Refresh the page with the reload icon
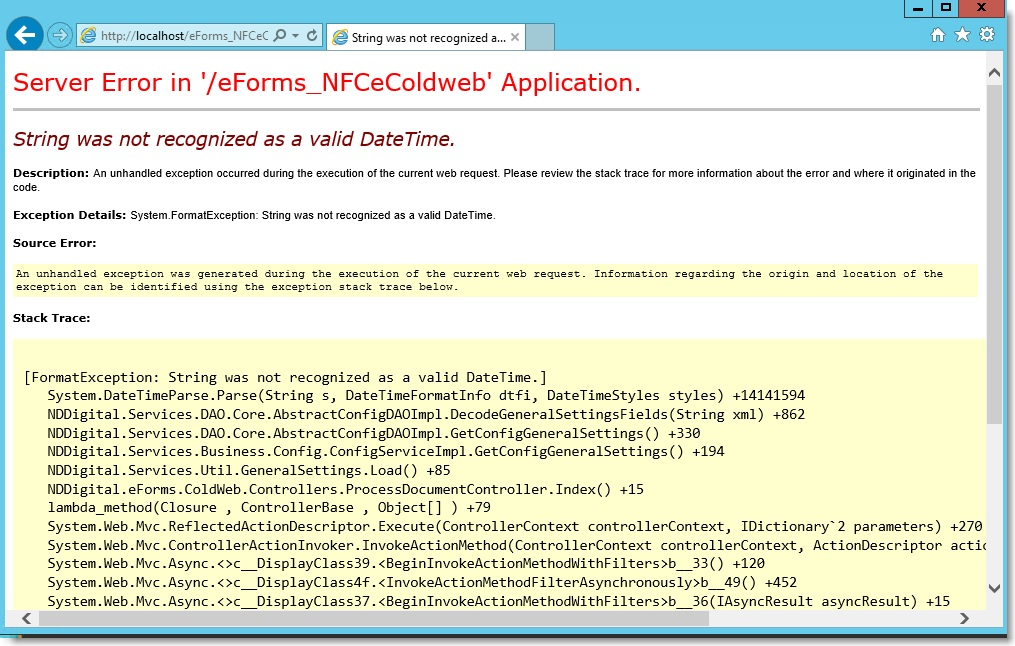This screenshot has height=646, width=1015. pyautogui.click(x=312, y=36)
